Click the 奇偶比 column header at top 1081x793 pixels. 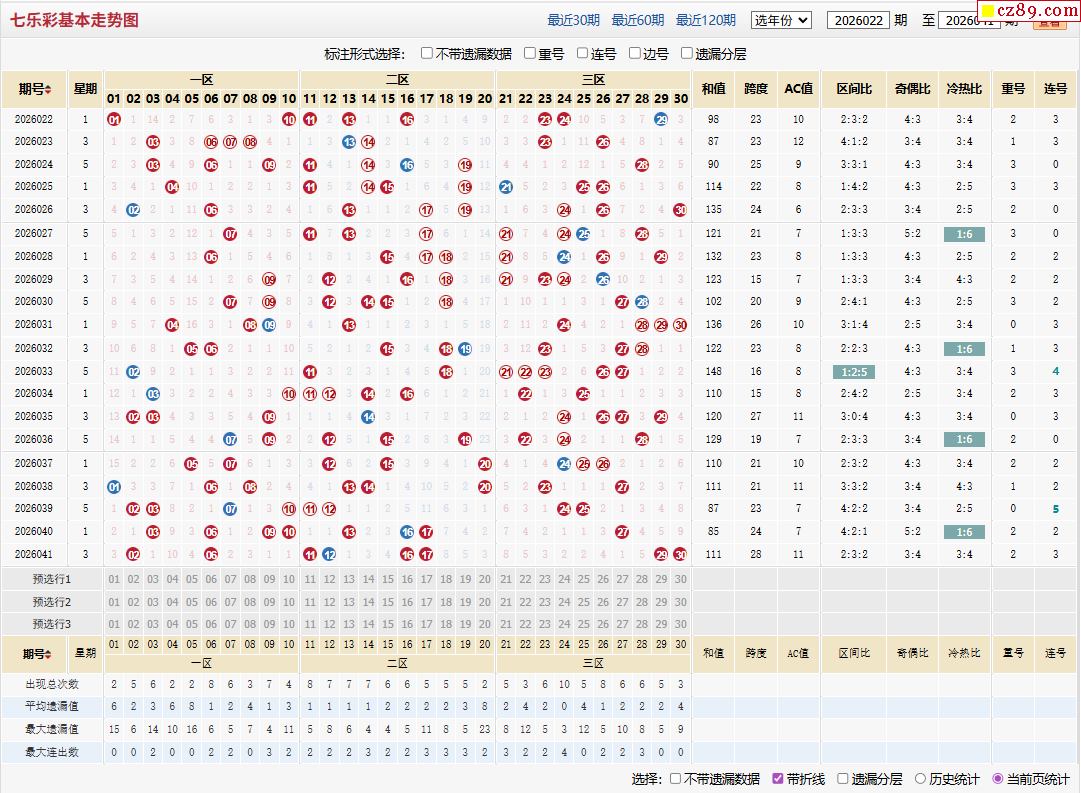pyautogui.click(x=912, y=89)
